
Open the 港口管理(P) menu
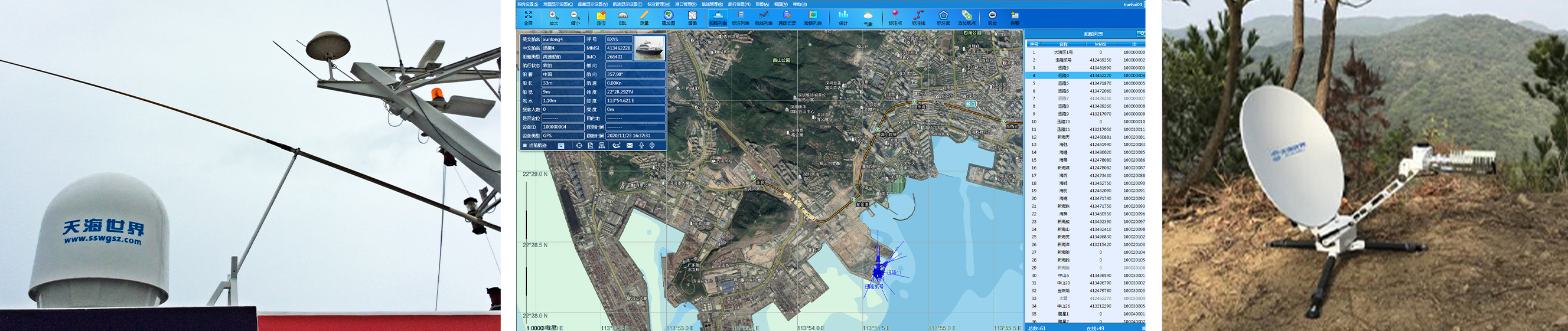point(686,4)
